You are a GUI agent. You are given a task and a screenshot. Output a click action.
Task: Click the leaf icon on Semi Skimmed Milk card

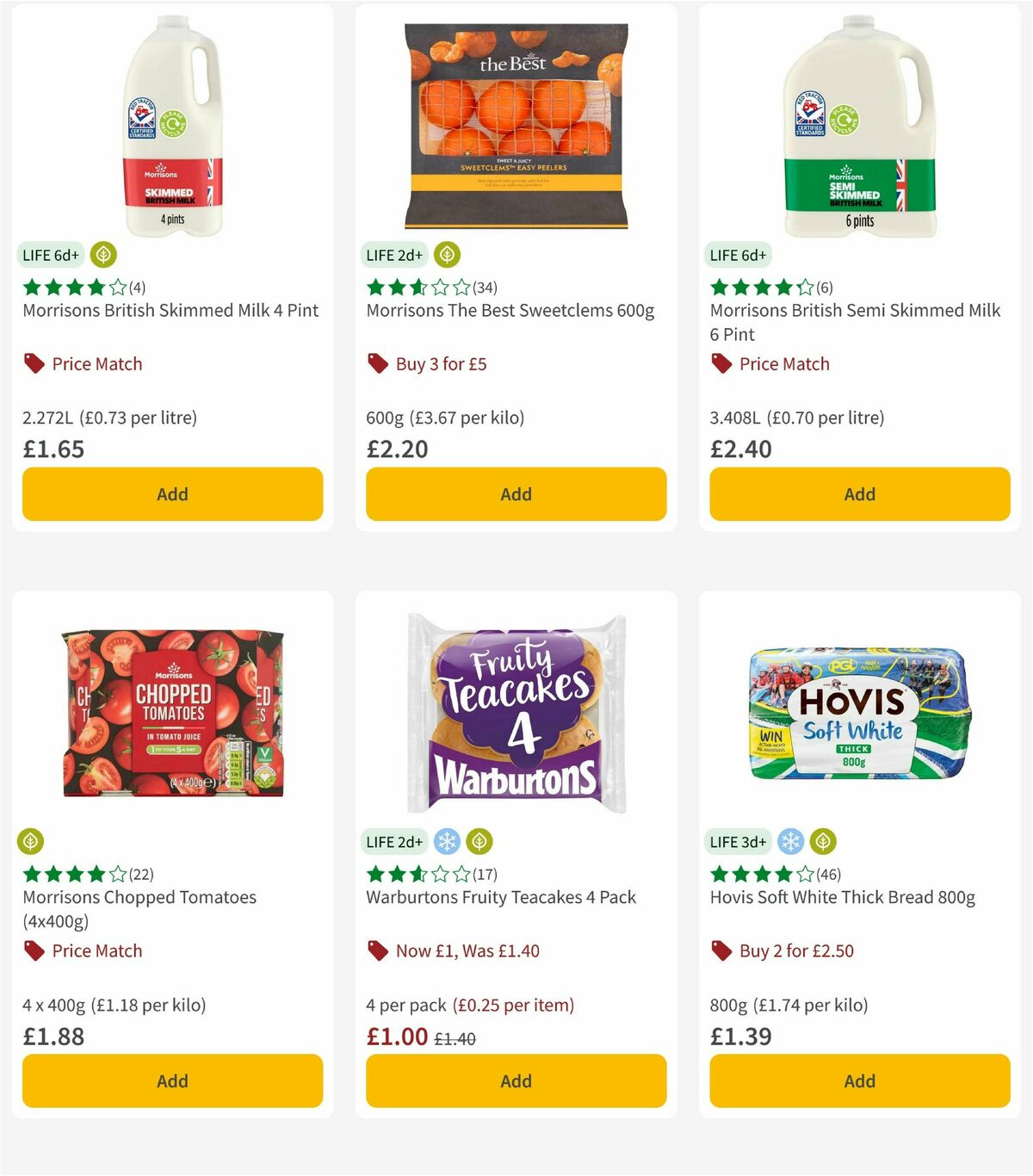coord(791,255)
